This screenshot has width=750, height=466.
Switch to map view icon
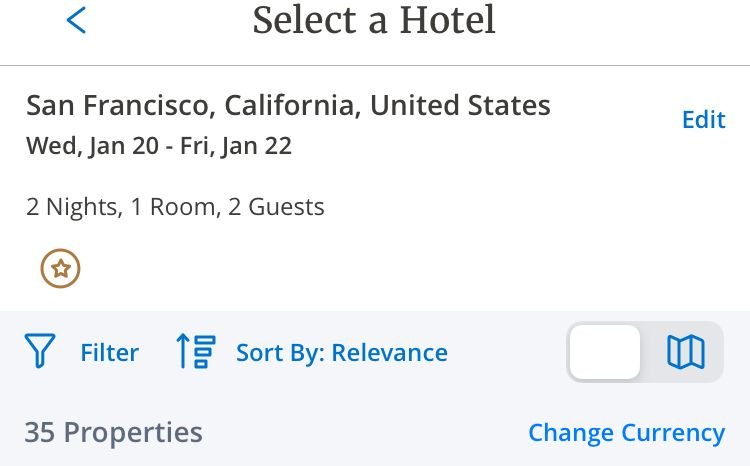pos(685,352)
